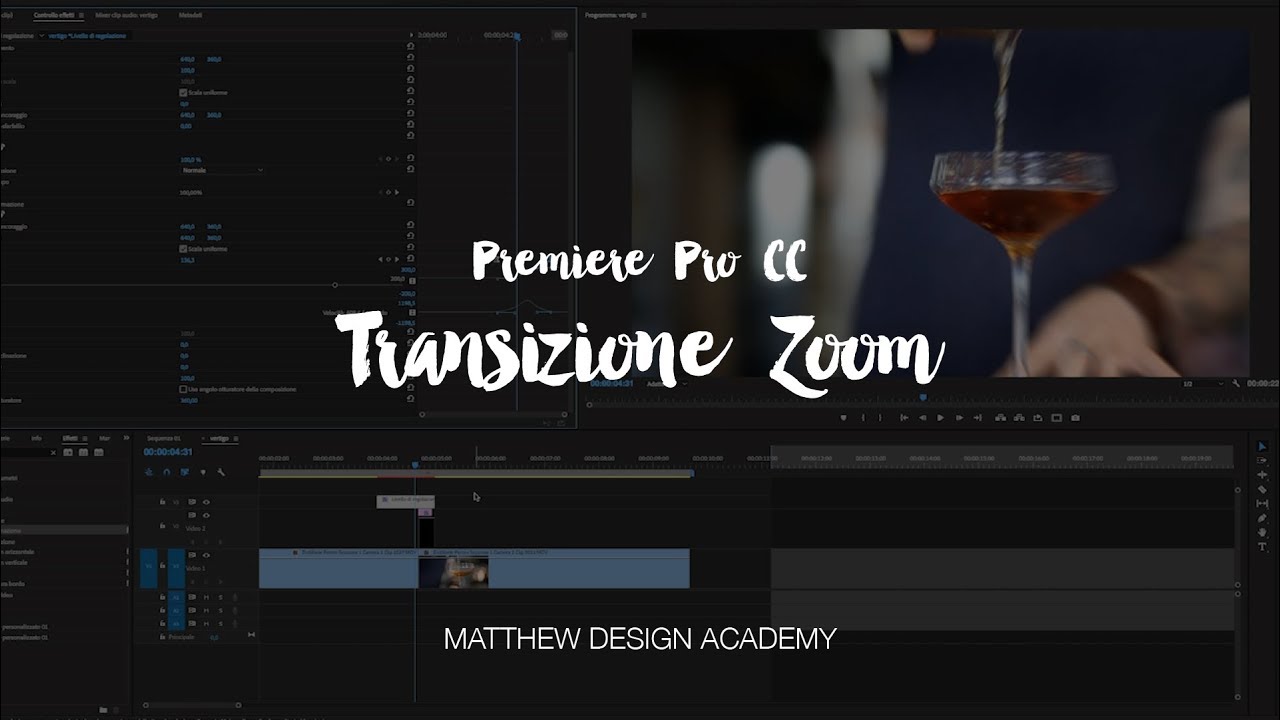Show hidden panel tabs via double chevron
This screenshot has height=720, width=1280.
127,438
